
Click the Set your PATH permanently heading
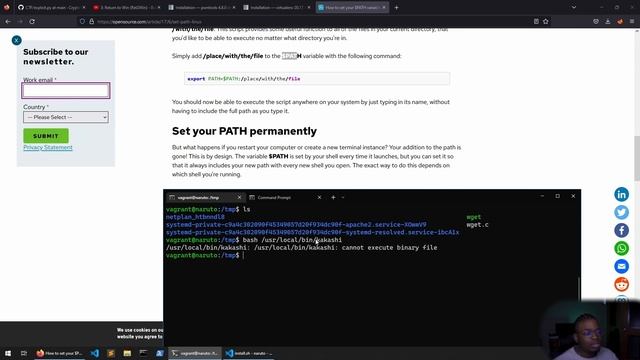point(244,131)
